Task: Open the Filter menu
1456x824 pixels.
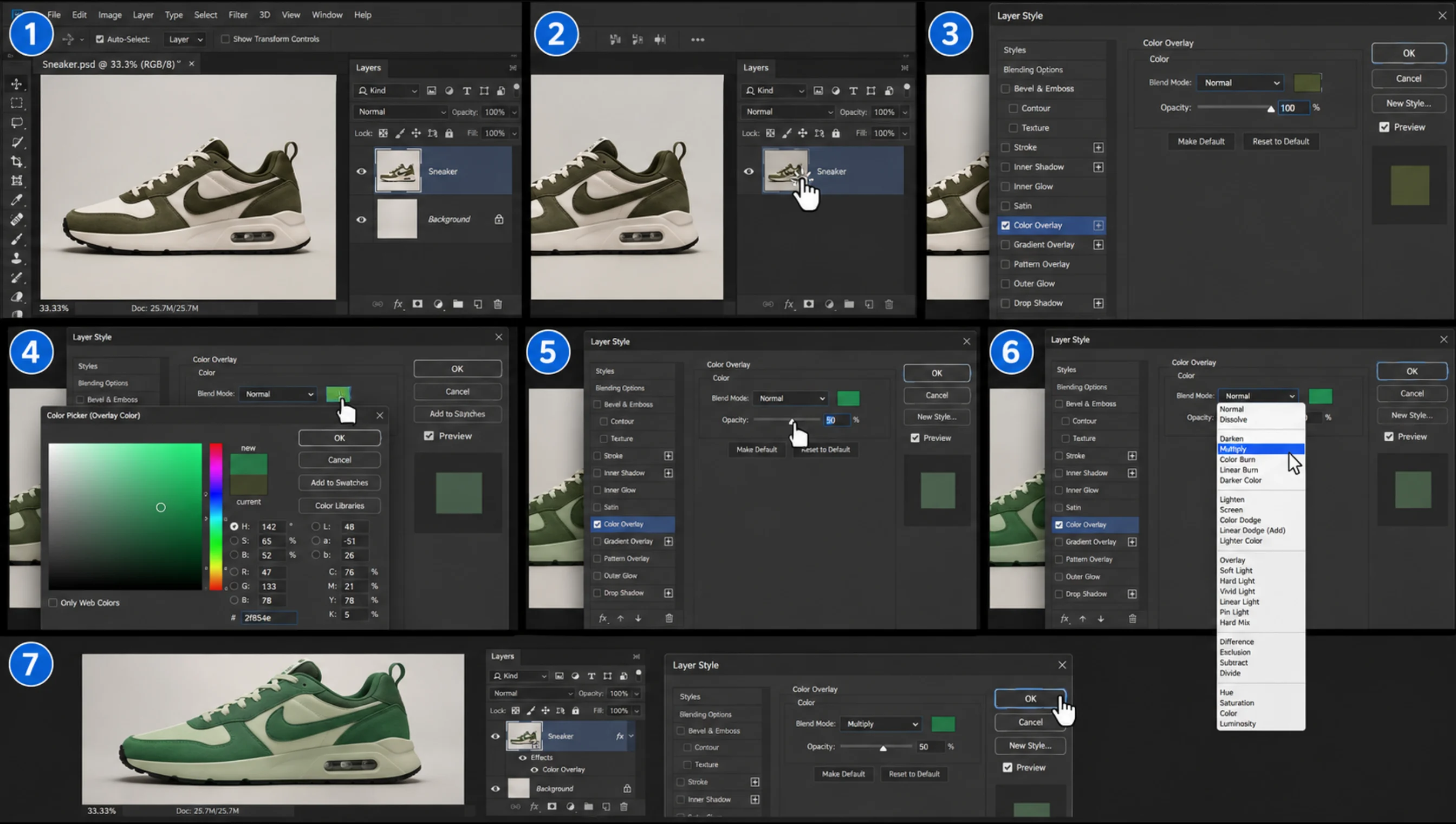Action: pyautogui.click(x=238, y=15)
